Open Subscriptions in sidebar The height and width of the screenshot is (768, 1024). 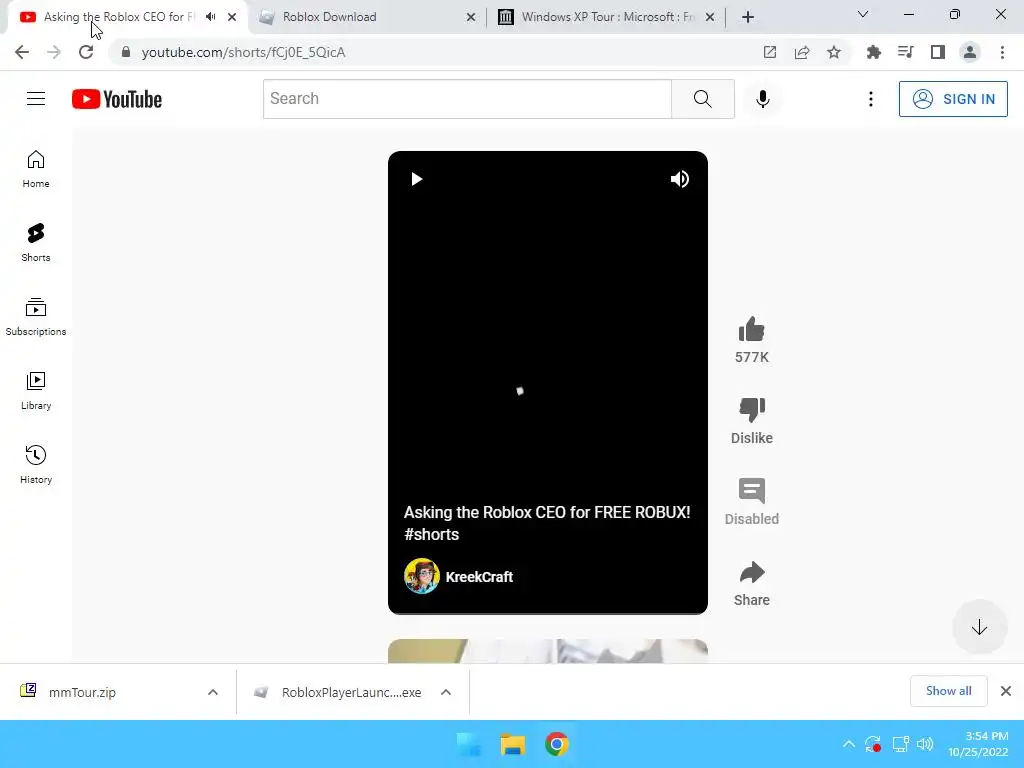pyautogui.click(x=36, y=317)
